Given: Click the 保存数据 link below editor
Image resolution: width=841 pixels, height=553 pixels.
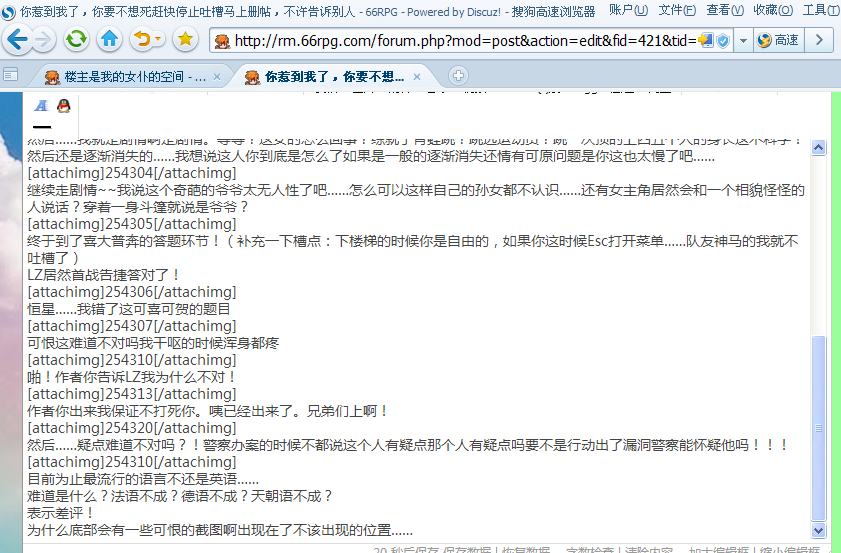Looking at the screenshot, I should [x=467, y=550].
